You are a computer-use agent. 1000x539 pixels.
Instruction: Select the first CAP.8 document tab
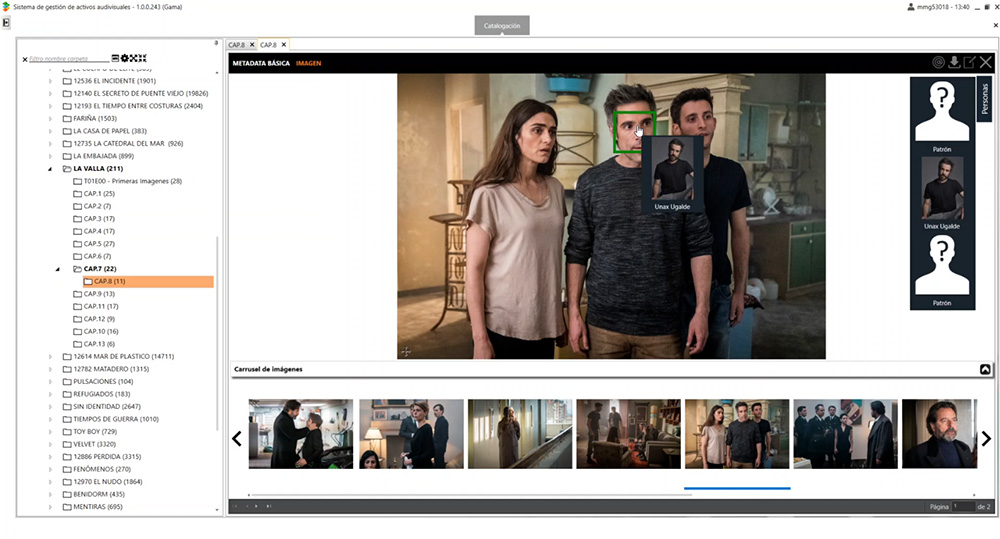click(237, 45)
